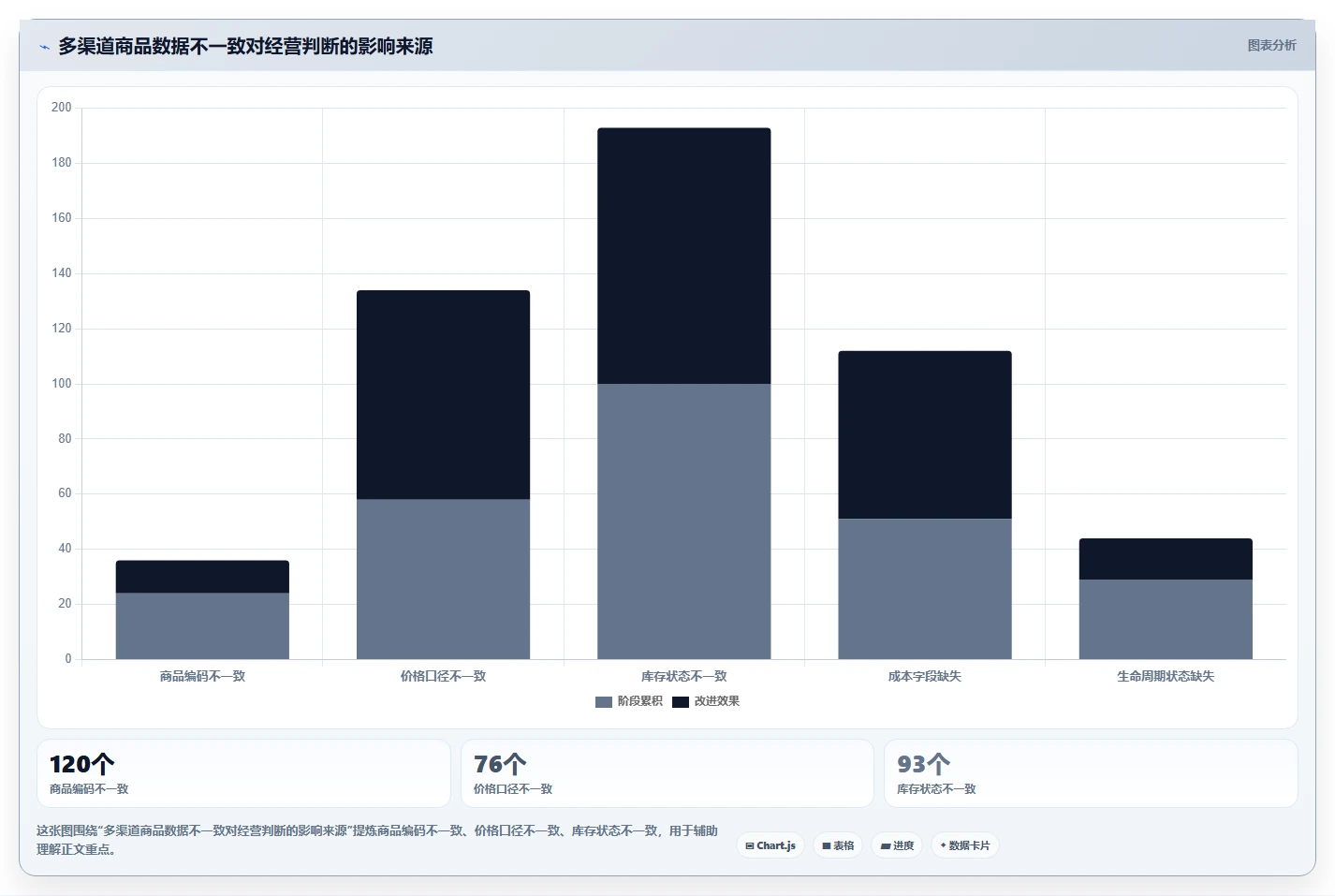Viewport: 1335px width, 896px height.
Task: Click the small blue icon beside the chart title
Action: tap(44, 47)
